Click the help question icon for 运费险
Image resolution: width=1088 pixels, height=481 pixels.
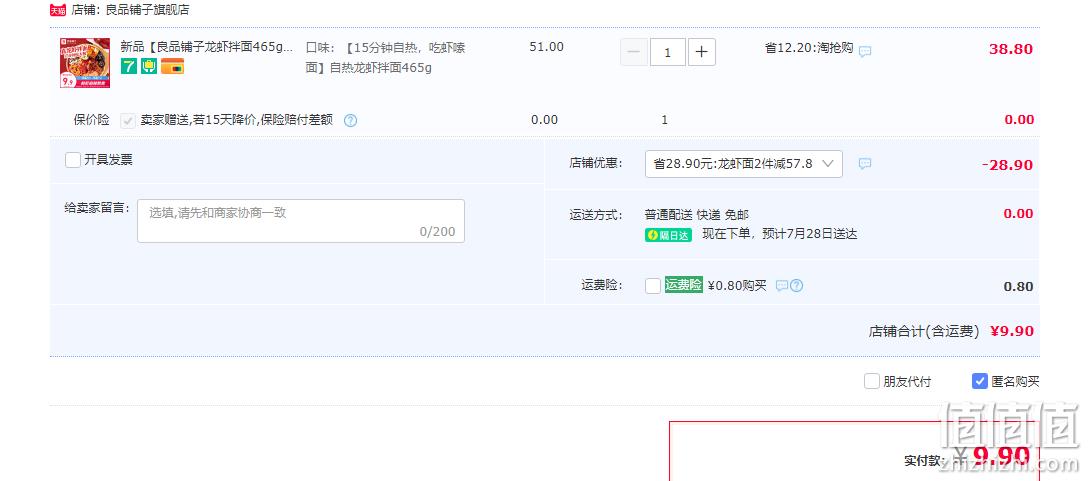tap(797, 285)
